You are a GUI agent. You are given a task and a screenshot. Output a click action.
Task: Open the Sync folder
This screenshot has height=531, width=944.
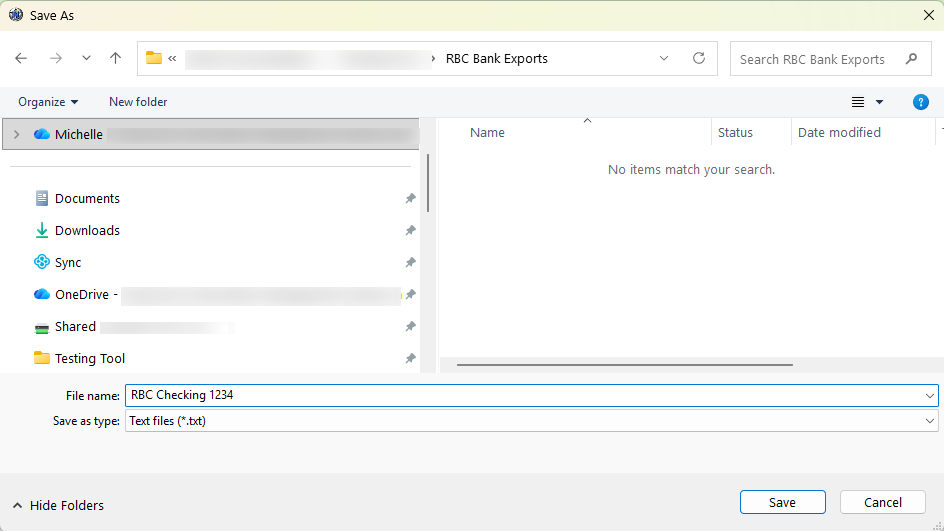pos(67,262)
